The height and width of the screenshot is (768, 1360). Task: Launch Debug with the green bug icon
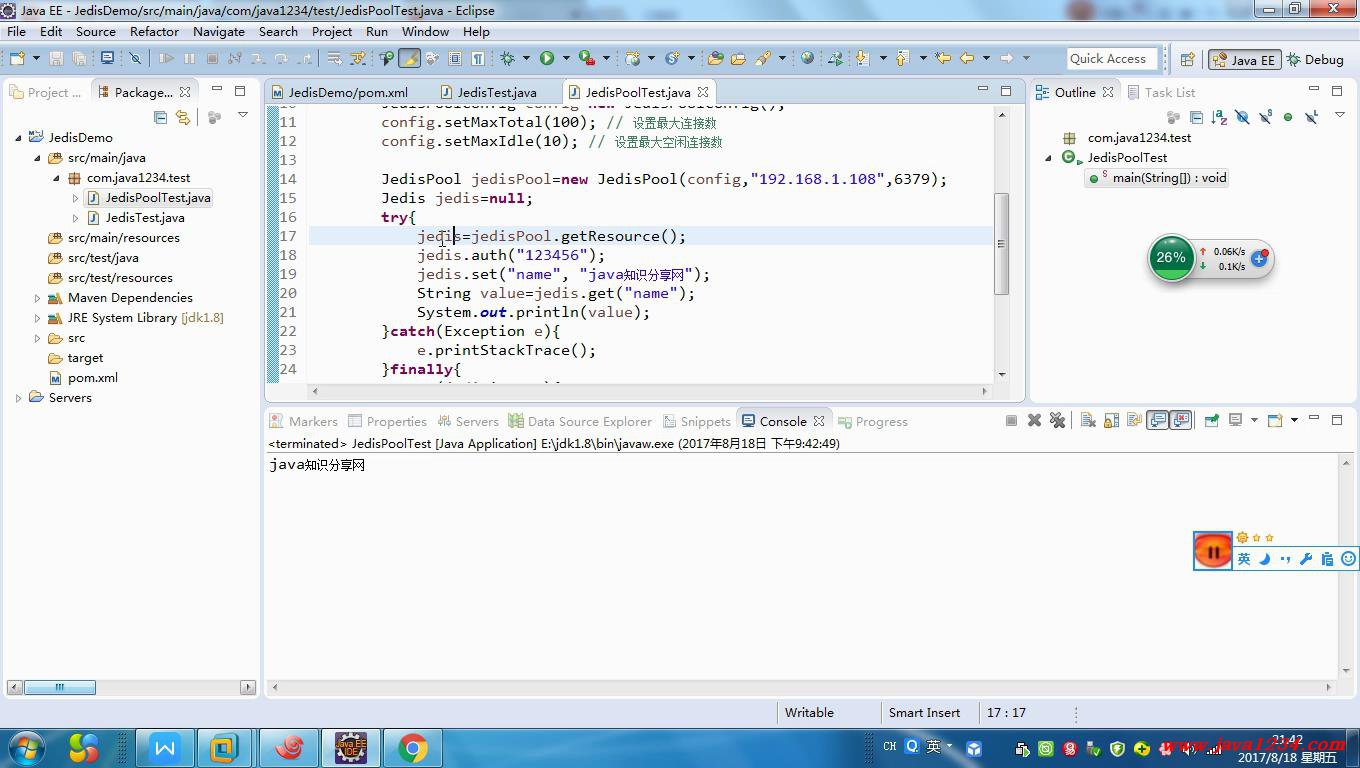coord(507,58)
